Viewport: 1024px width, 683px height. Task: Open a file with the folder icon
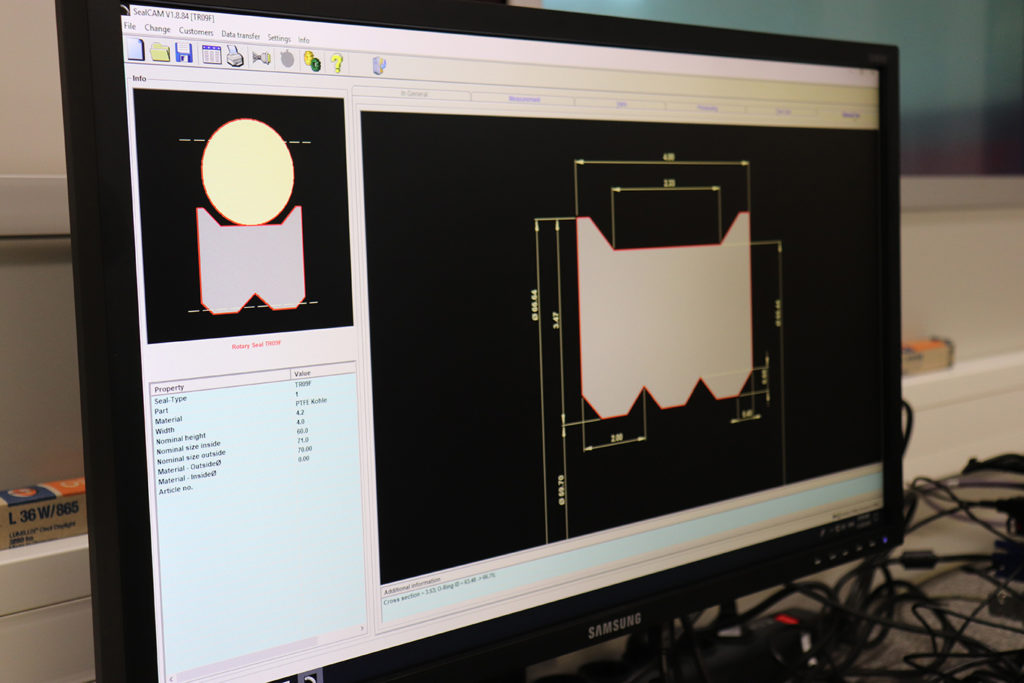point(160,52)
